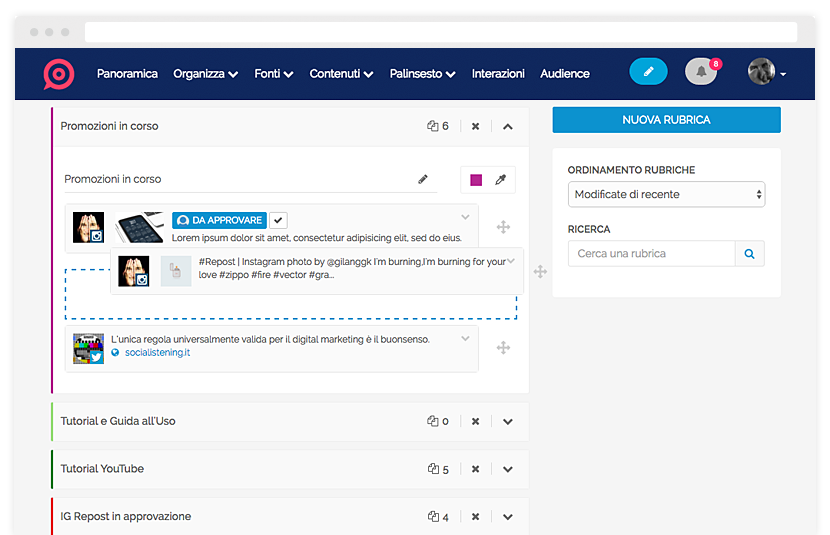Viewport: 830px width, 535px height.
Task: Open the Modificate di recente sort dropdown
Action: point(666,194)
